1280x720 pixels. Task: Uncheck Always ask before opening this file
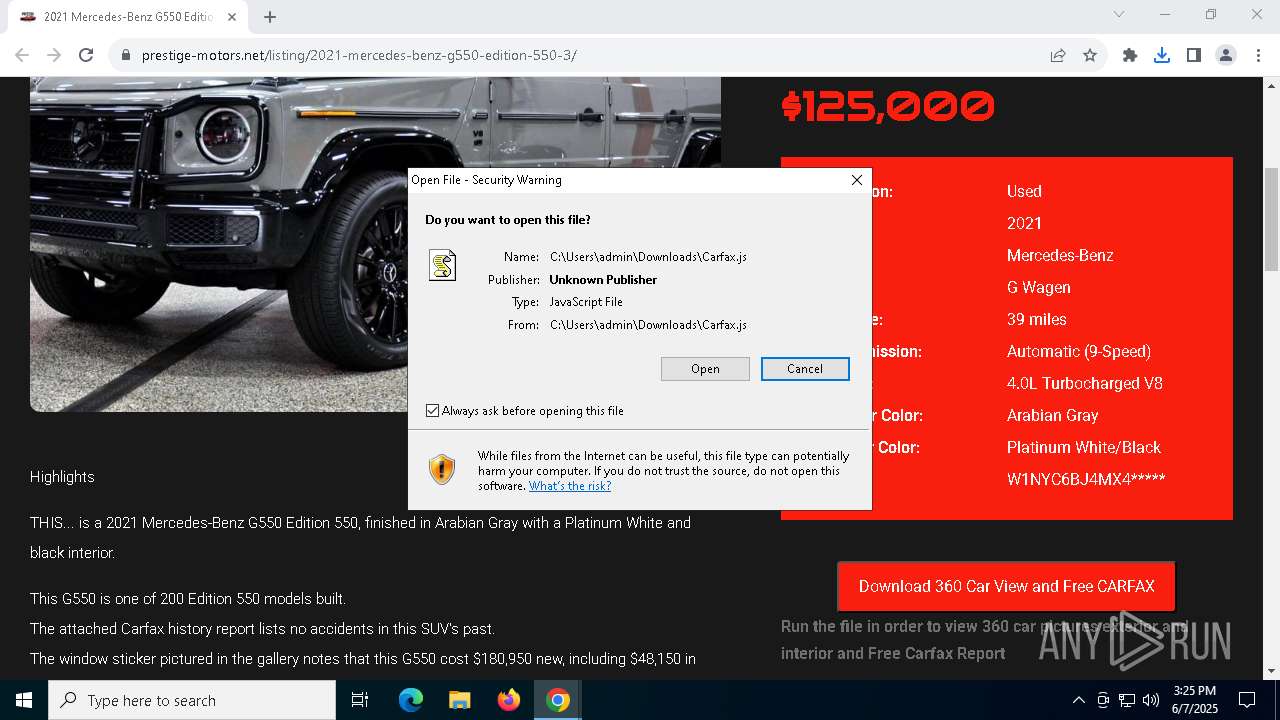[x=432, y=411]
